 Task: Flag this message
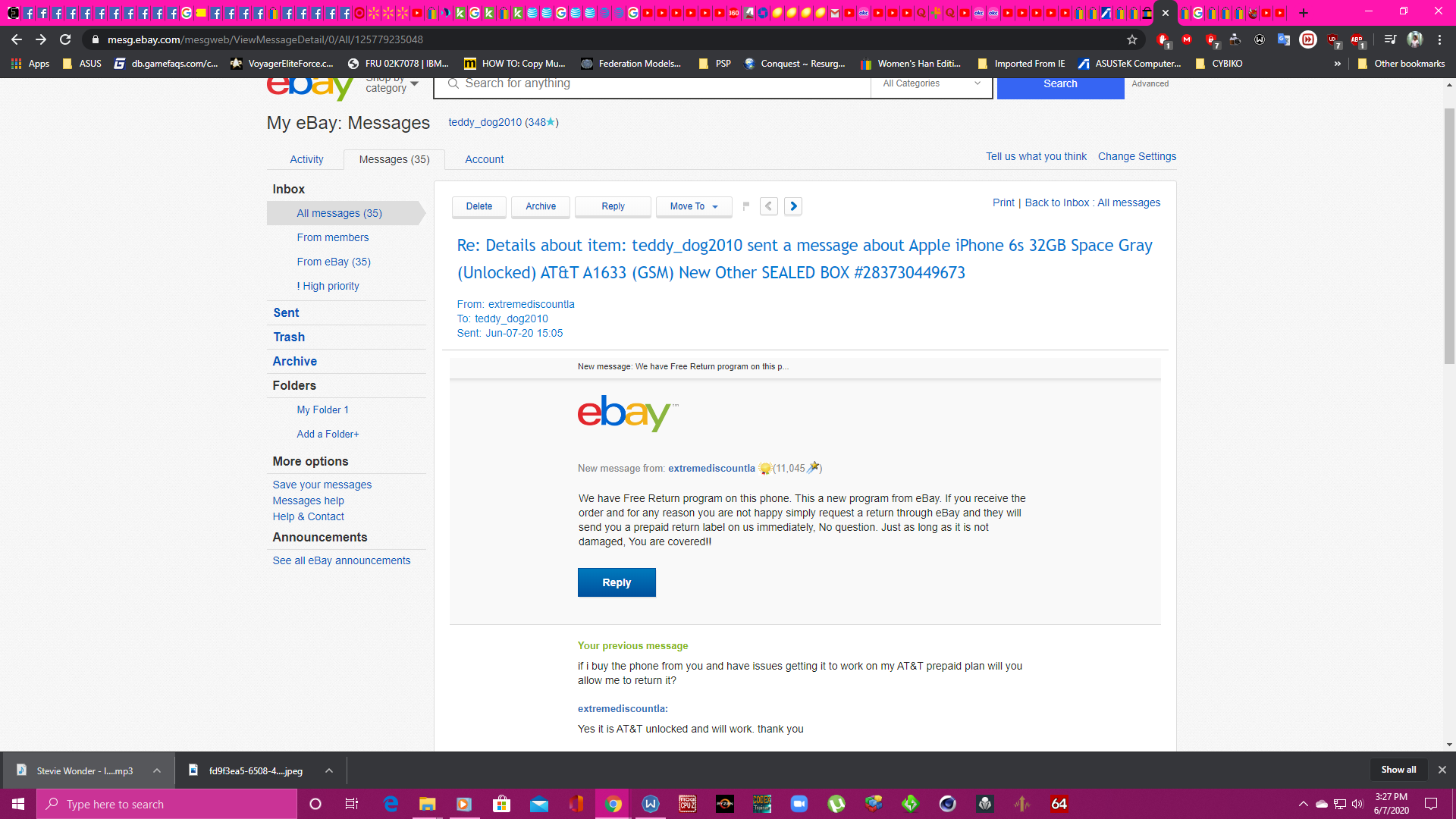coord(746,206)
